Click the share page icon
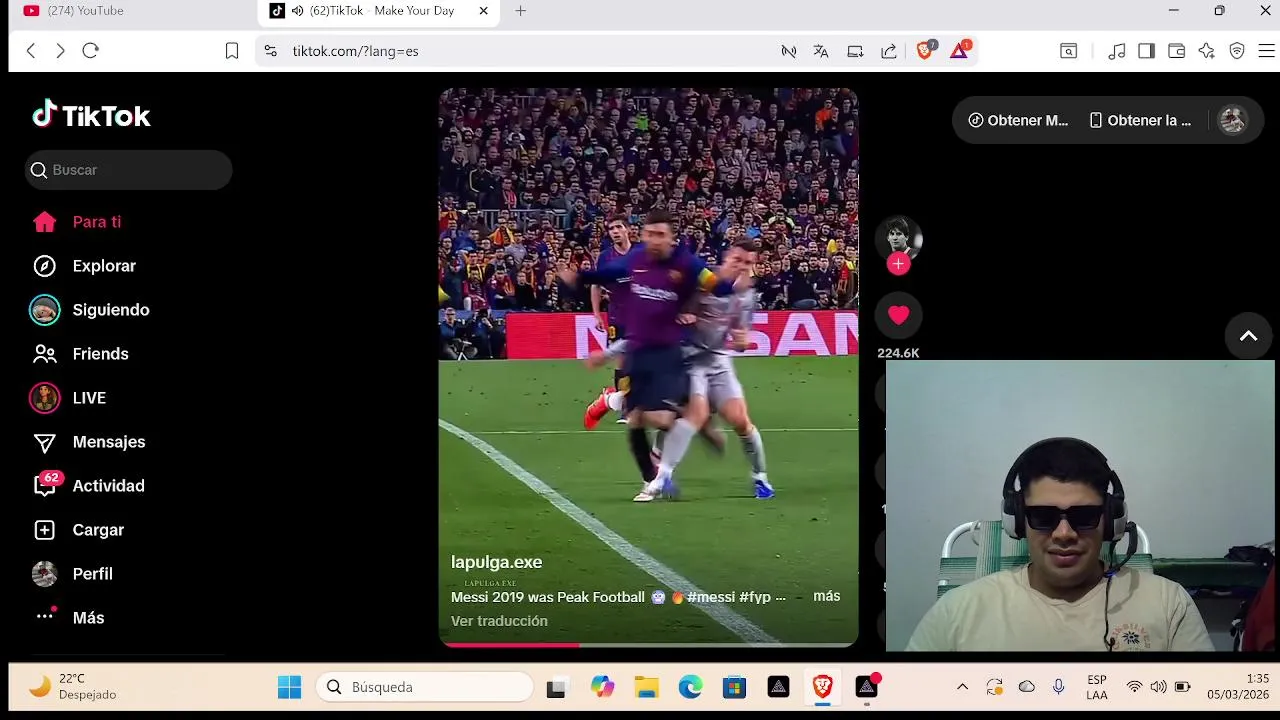 889,51
